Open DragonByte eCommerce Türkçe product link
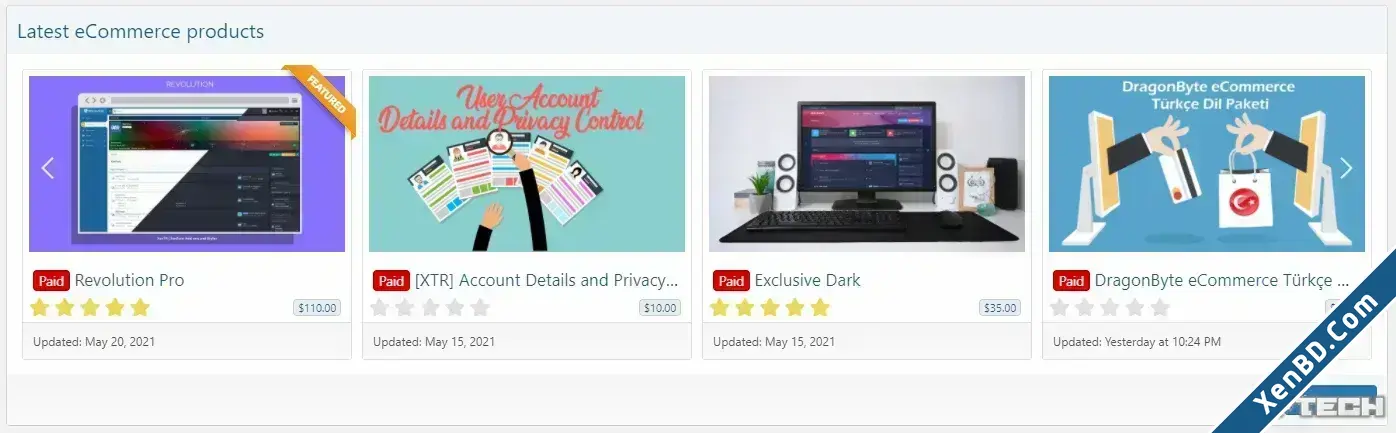 coord(1222,280)
